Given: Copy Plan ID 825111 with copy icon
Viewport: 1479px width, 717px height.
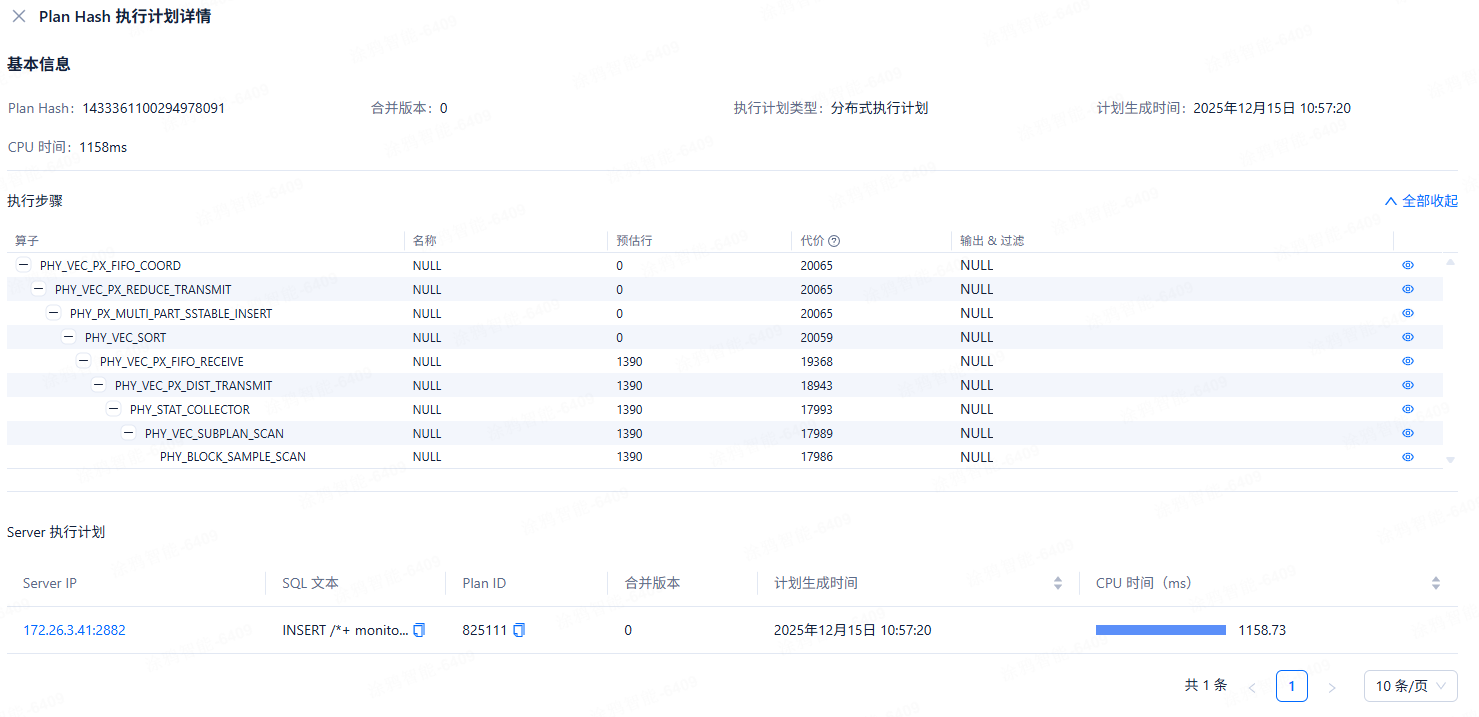Looking at the screenshot, I should (x=519, y=630).
